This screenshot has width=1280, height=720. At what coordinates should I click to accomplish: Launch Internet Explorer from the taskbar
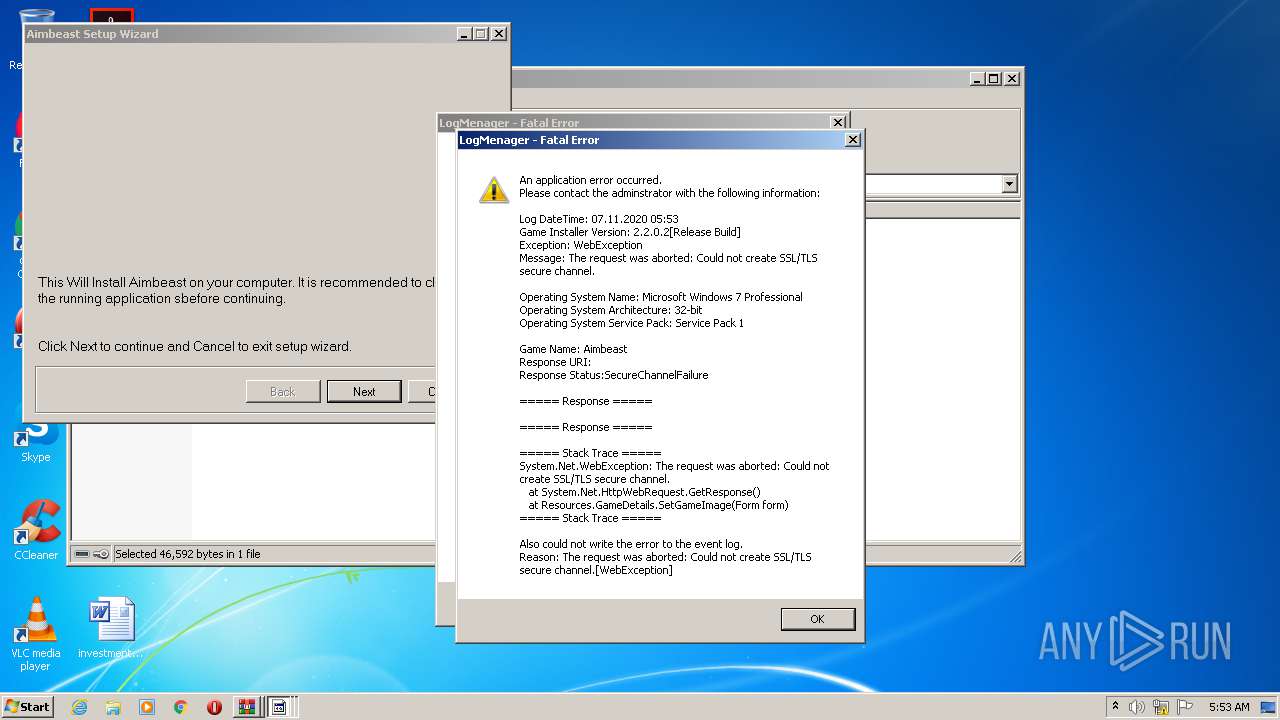coord(79,707)
